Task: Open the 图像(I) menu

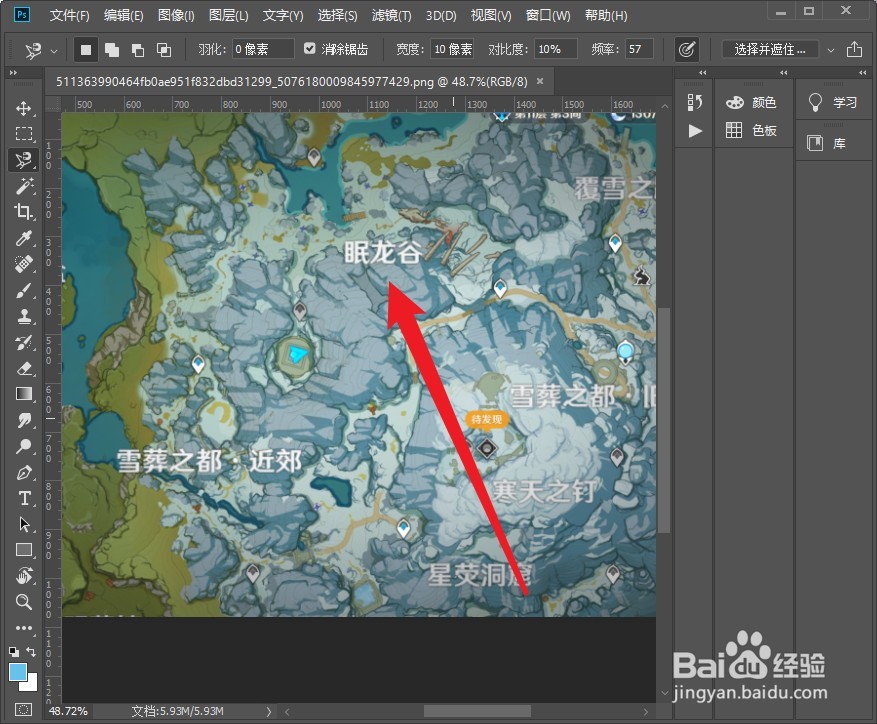Action: [176, 15]
